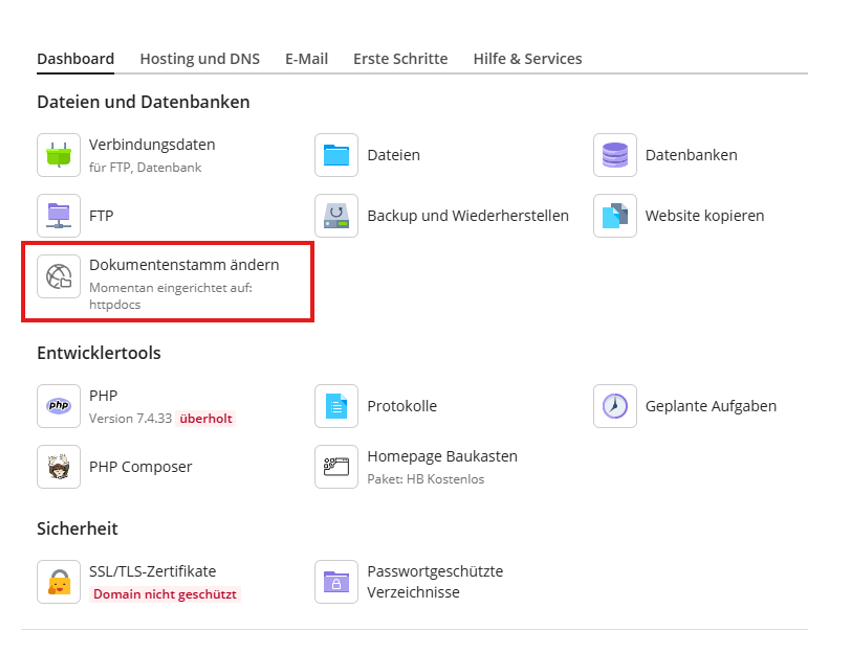Click the SSL/TLS-Zertifikate link
868x648 pixels.
coord(153,572)
